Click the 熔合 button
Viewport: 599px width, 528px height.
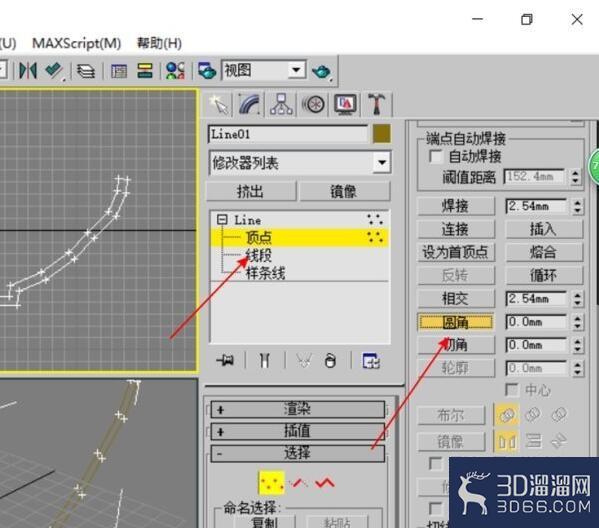[544, 252]
